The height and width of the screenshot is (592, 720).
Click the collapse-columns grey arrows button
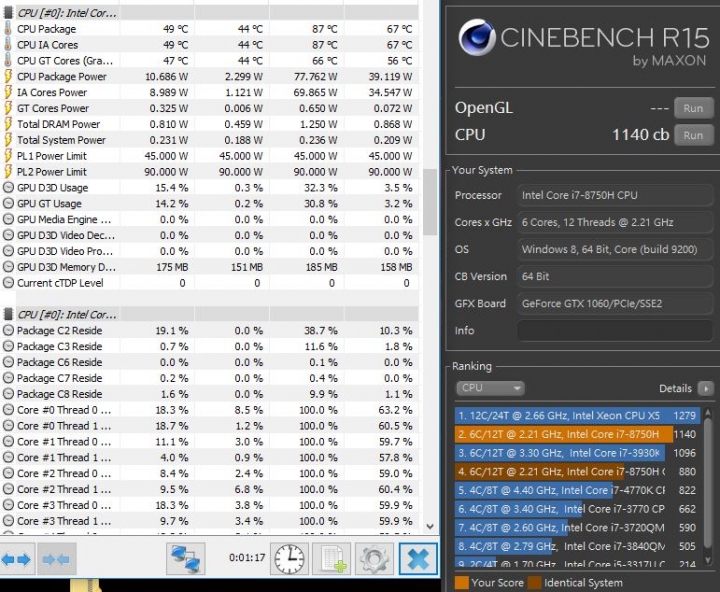click(56, 559)
